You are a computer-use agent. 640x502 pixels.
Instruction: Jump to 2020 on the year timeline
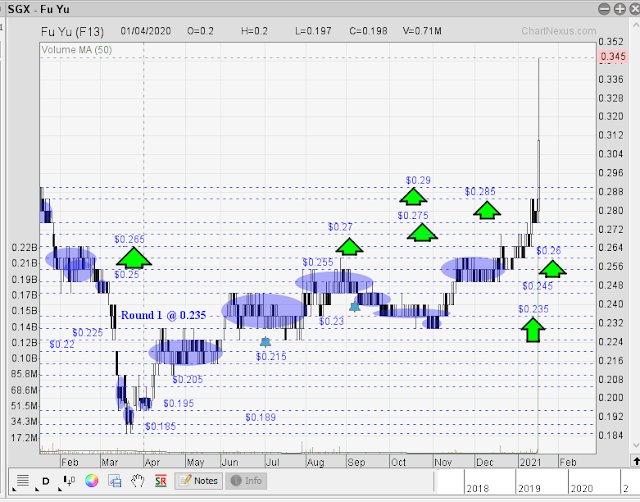pyautogui.click(x=581, y=489)
